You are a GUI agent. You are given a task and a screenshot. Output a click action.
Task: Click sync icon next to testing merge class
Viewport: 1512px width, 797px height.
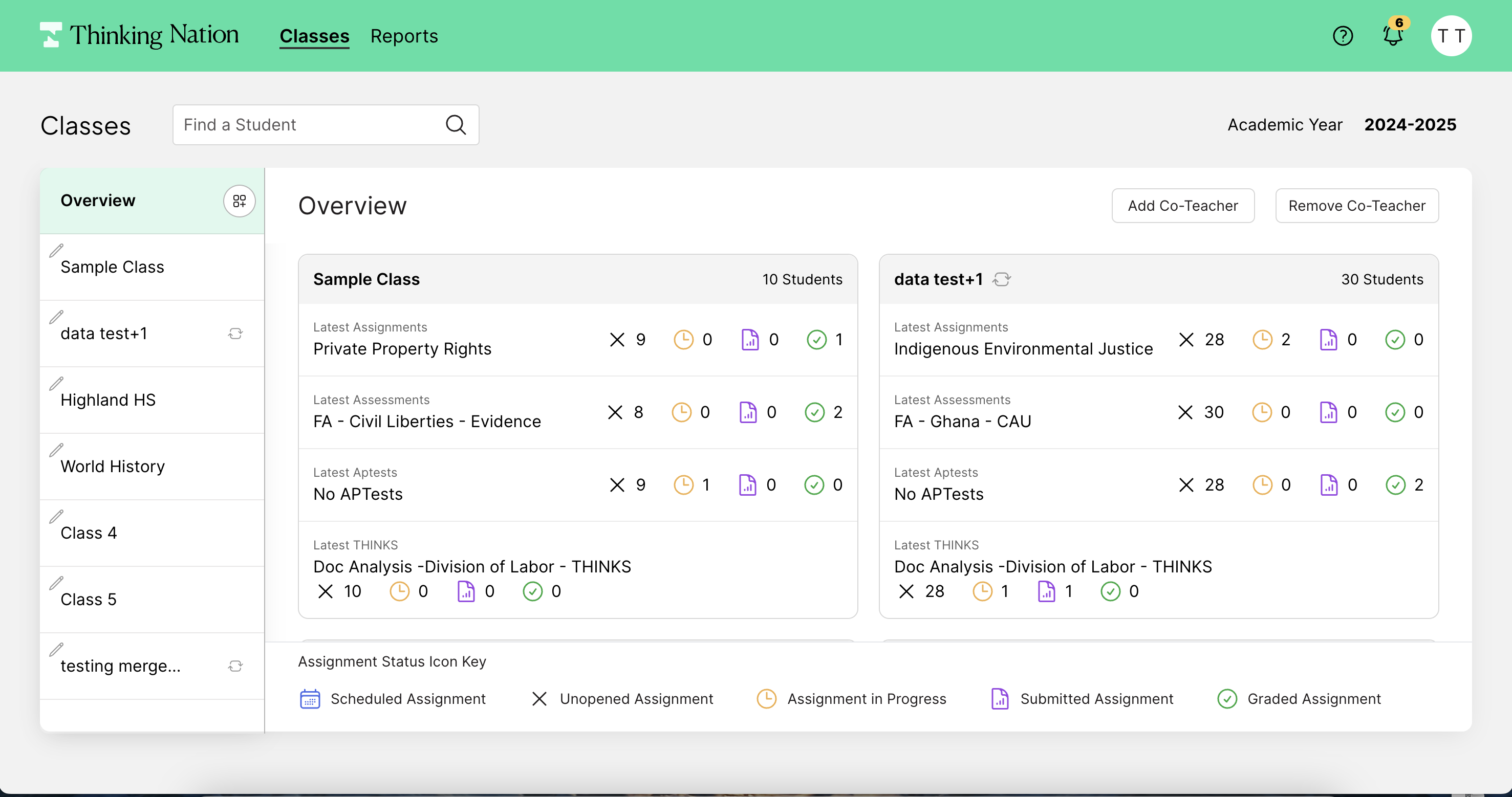tap(235, 666)
